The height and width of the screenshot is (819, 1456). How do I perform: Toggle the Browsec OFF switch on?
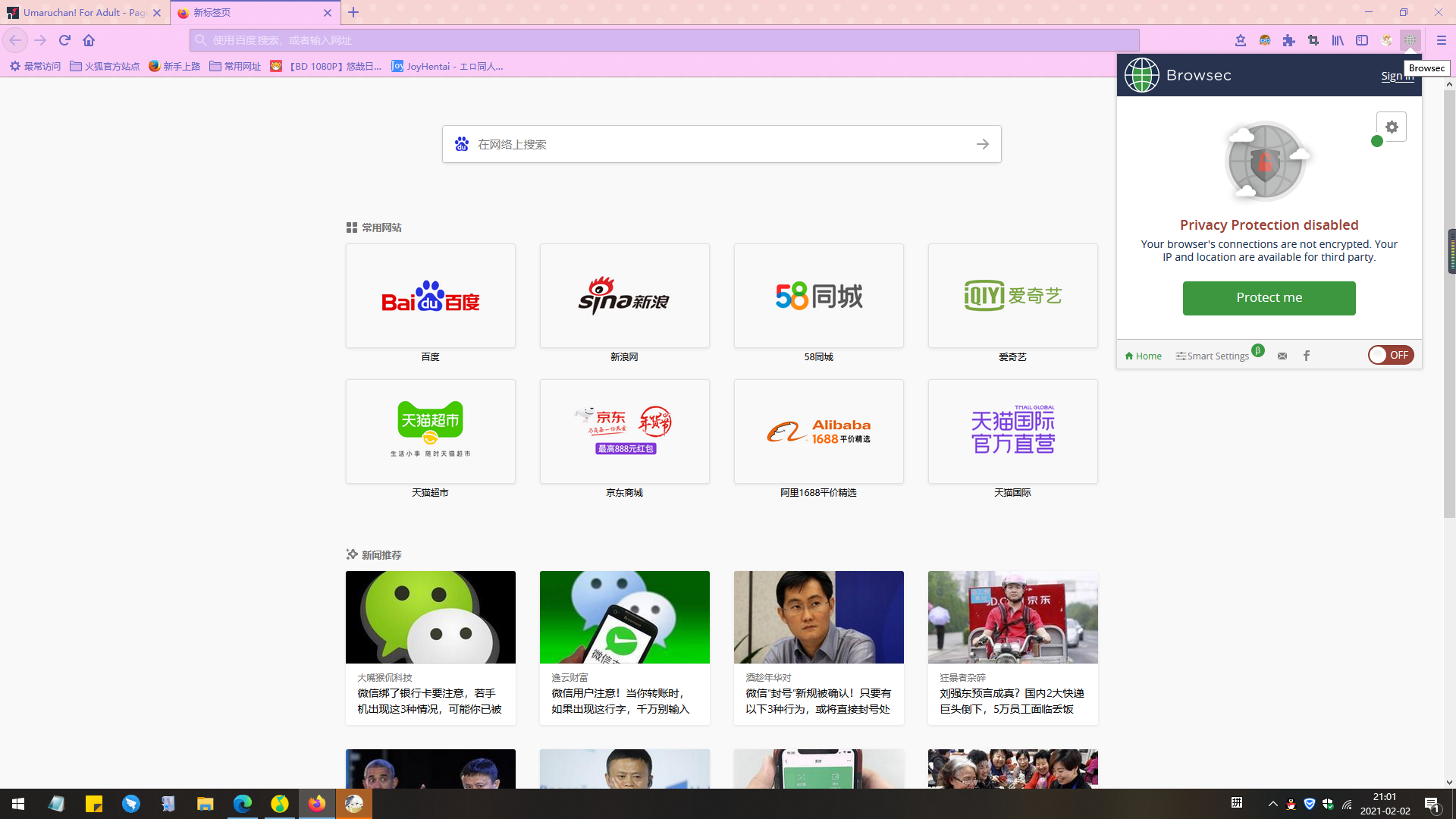pyautogui.click(x=1391, y=355)
